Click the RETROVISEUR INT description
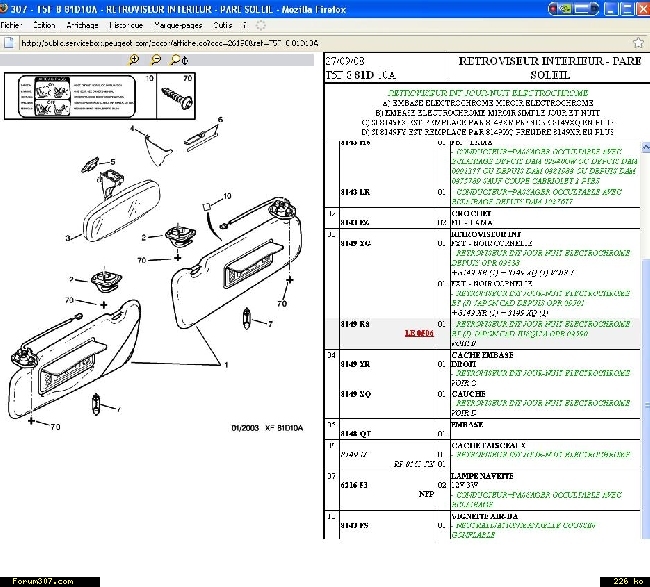This screenshot has height=587, width=650. click(486, 234)
